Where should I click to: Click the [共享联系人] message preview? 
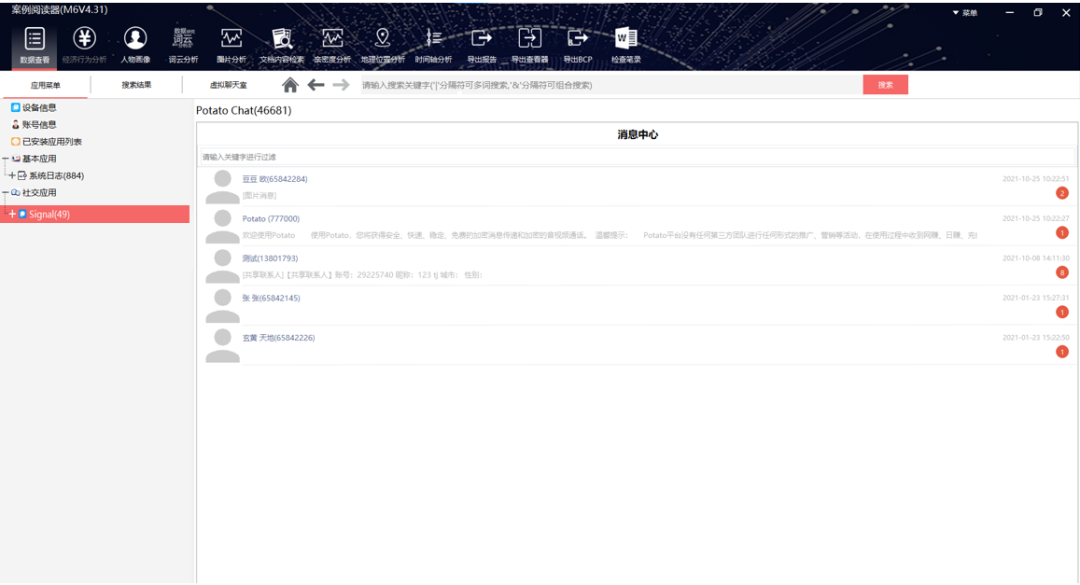coord(362,275)
